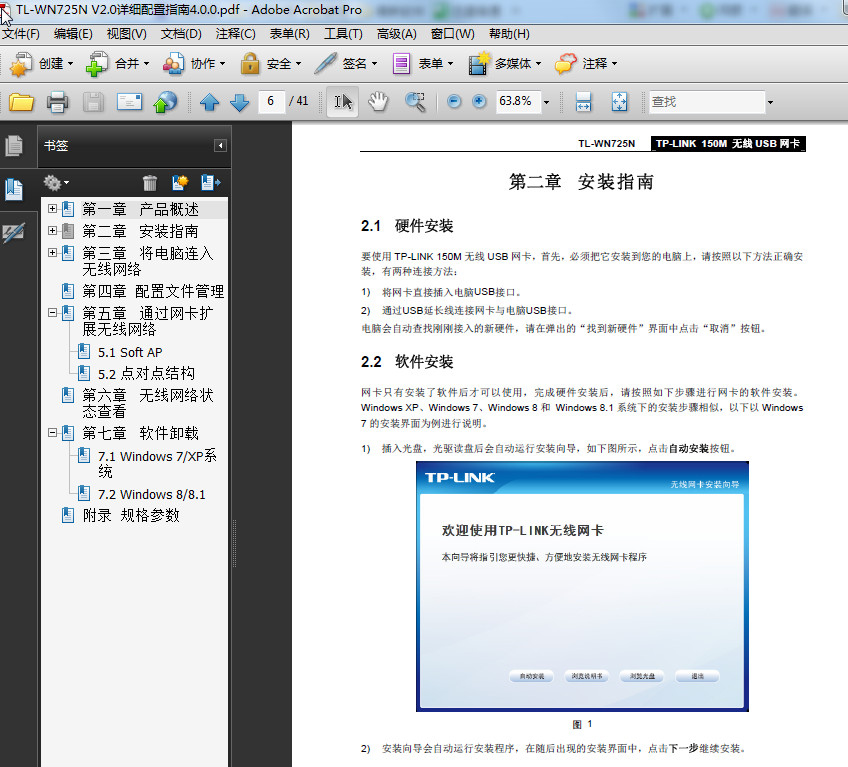Screen dimensions: 848x767
Task: Click the zoom out minus button
Action: click(454, 101)
